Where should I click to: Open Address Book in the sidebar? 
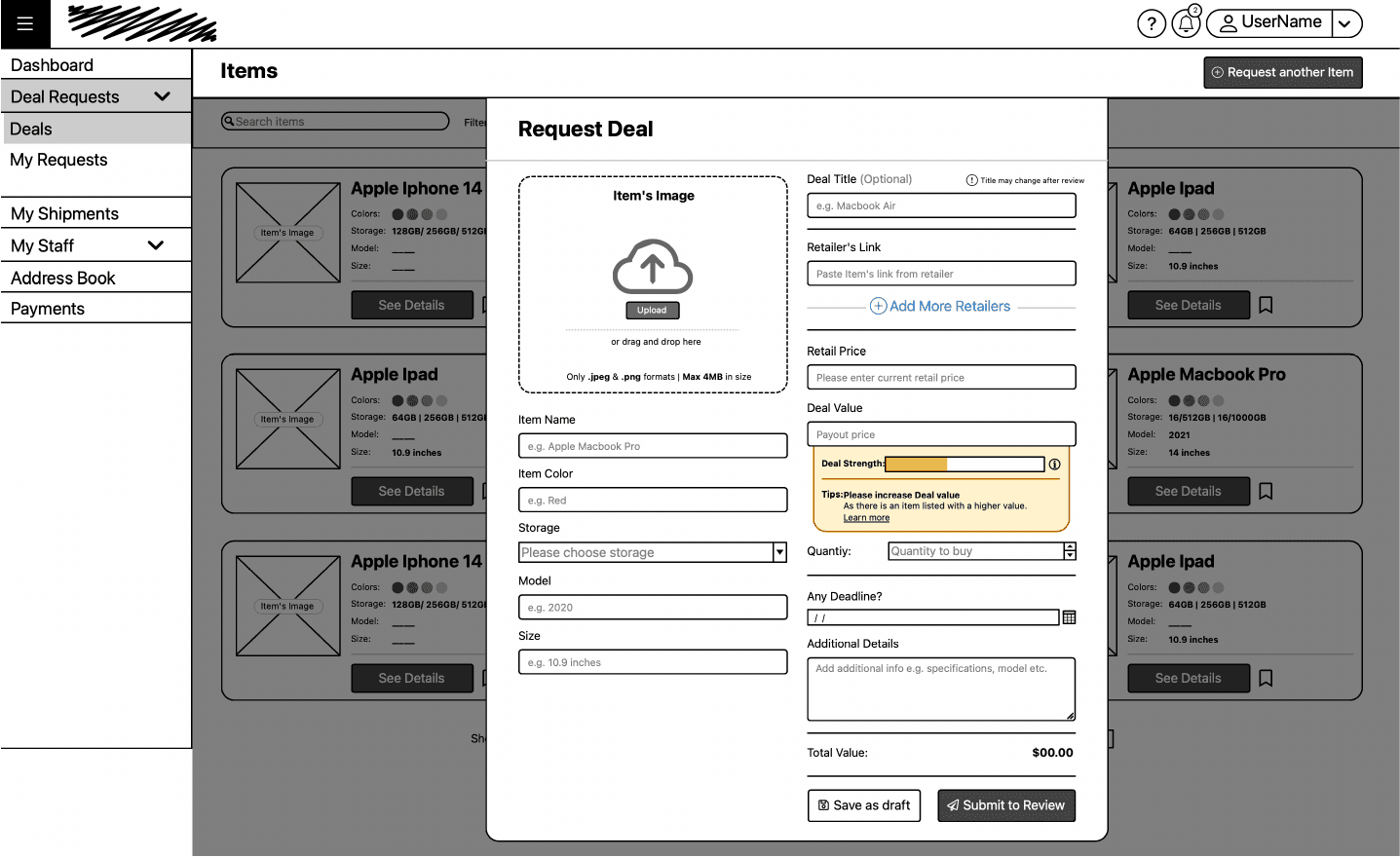(x=63, y=279)
